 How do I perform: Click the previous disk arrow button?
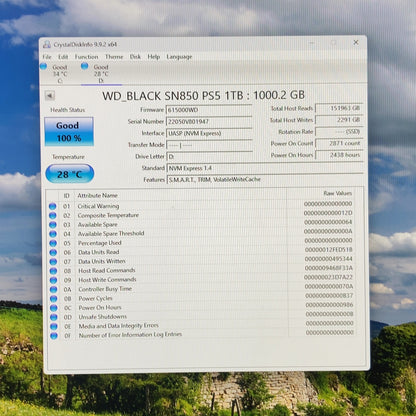(x=50, y=96)
